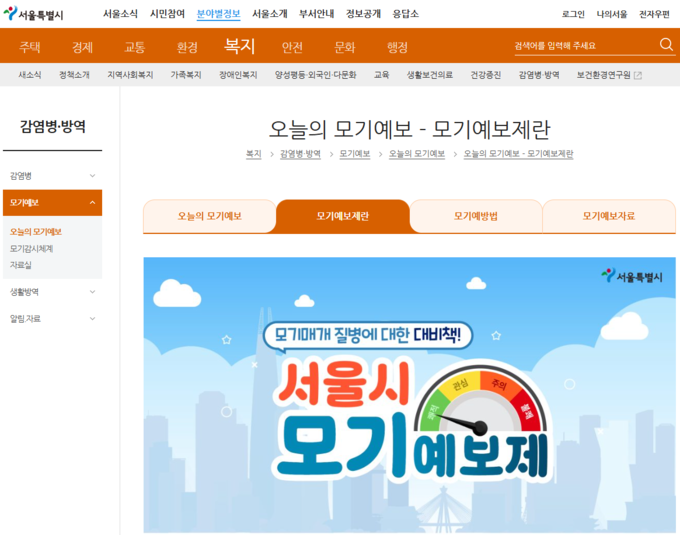The image size is (680, 535).
Task: Select 환경 in the orange category bar
Action: [x=187, y=47]
